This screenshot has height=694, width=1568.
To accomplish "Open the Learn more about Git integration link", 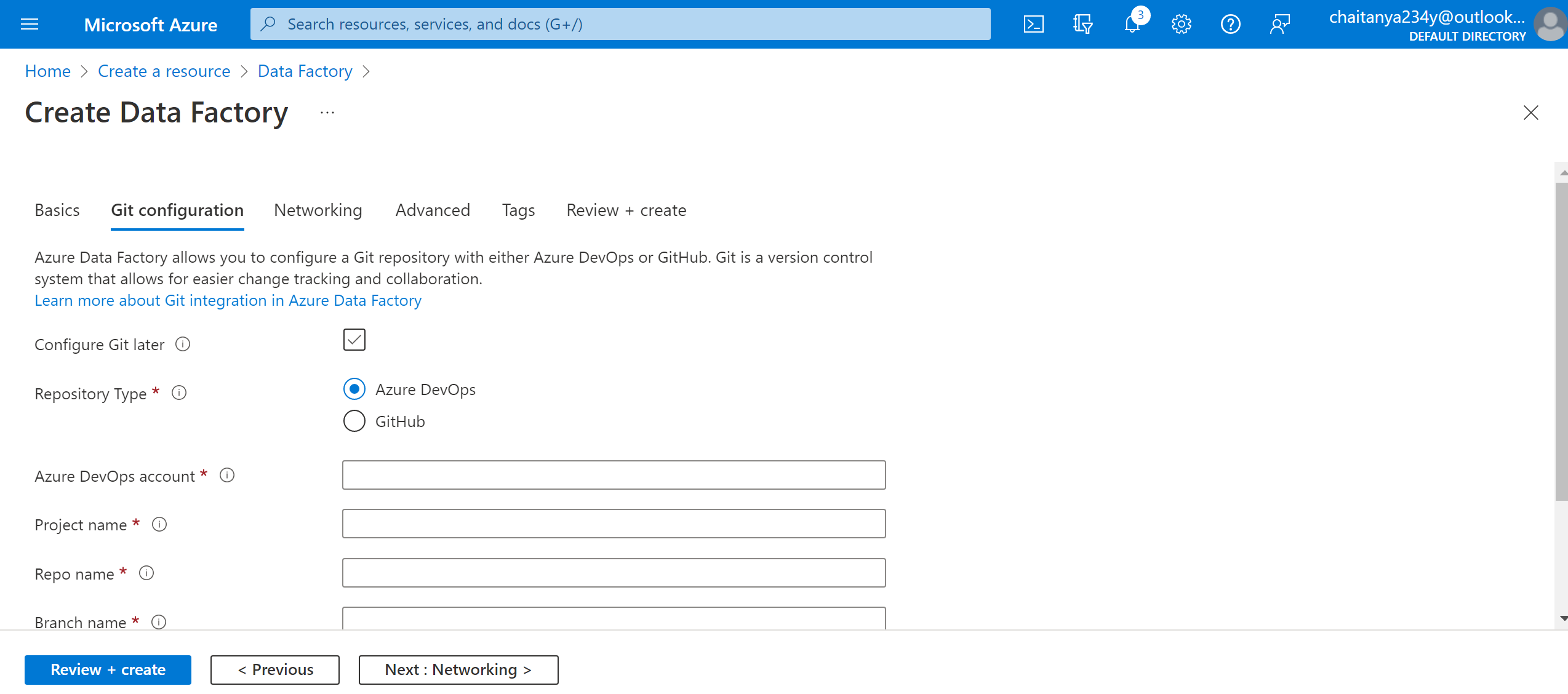I will point(228,300).
